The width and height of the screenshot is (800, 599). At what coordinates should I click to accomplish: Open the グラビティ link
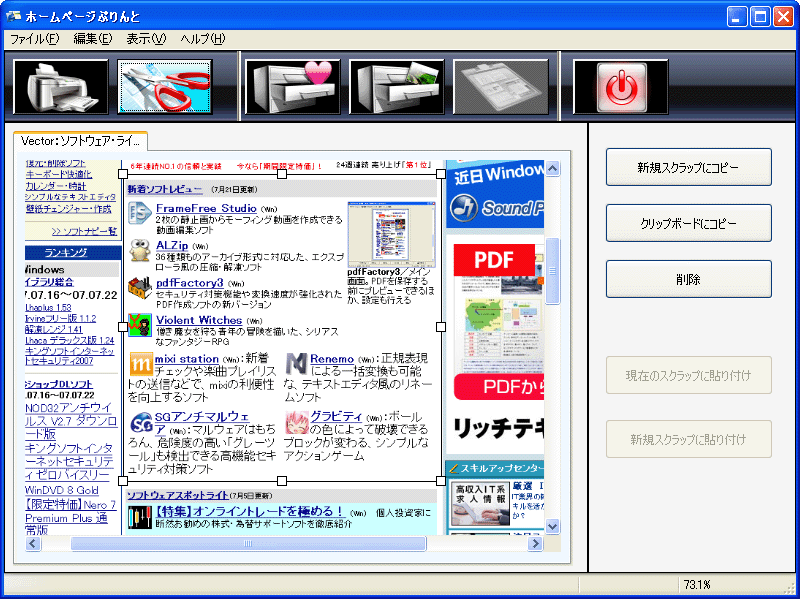click(x=336, y=416)
